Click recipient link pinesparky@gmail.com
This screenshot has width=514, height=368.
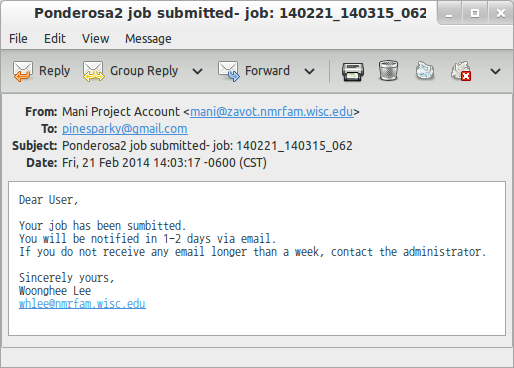pos(125,129)
